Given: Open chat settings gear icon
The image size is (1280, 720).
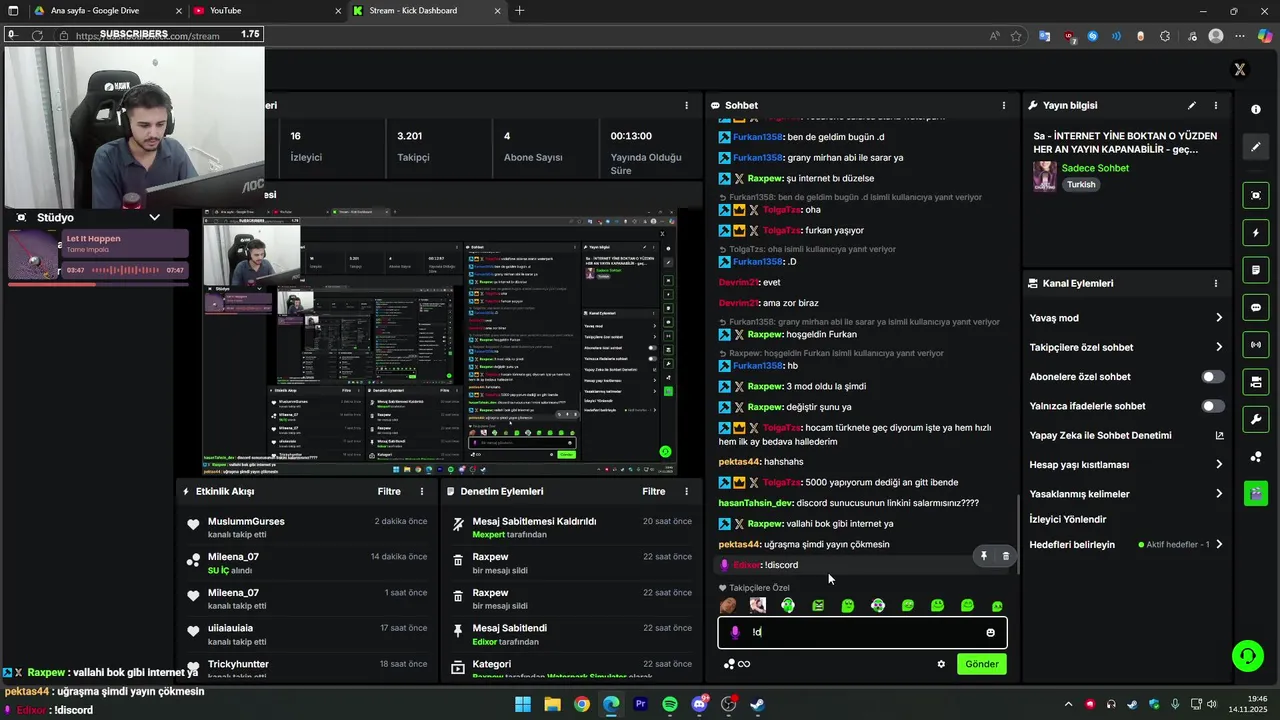Looking at the screenshot, I should pos(941,664).
